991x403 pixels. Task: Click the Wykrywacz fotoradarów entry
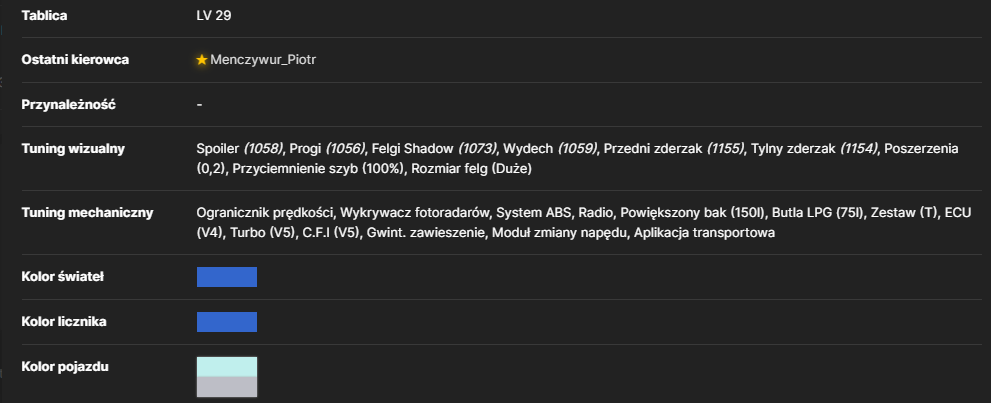[x=415, y=213]
